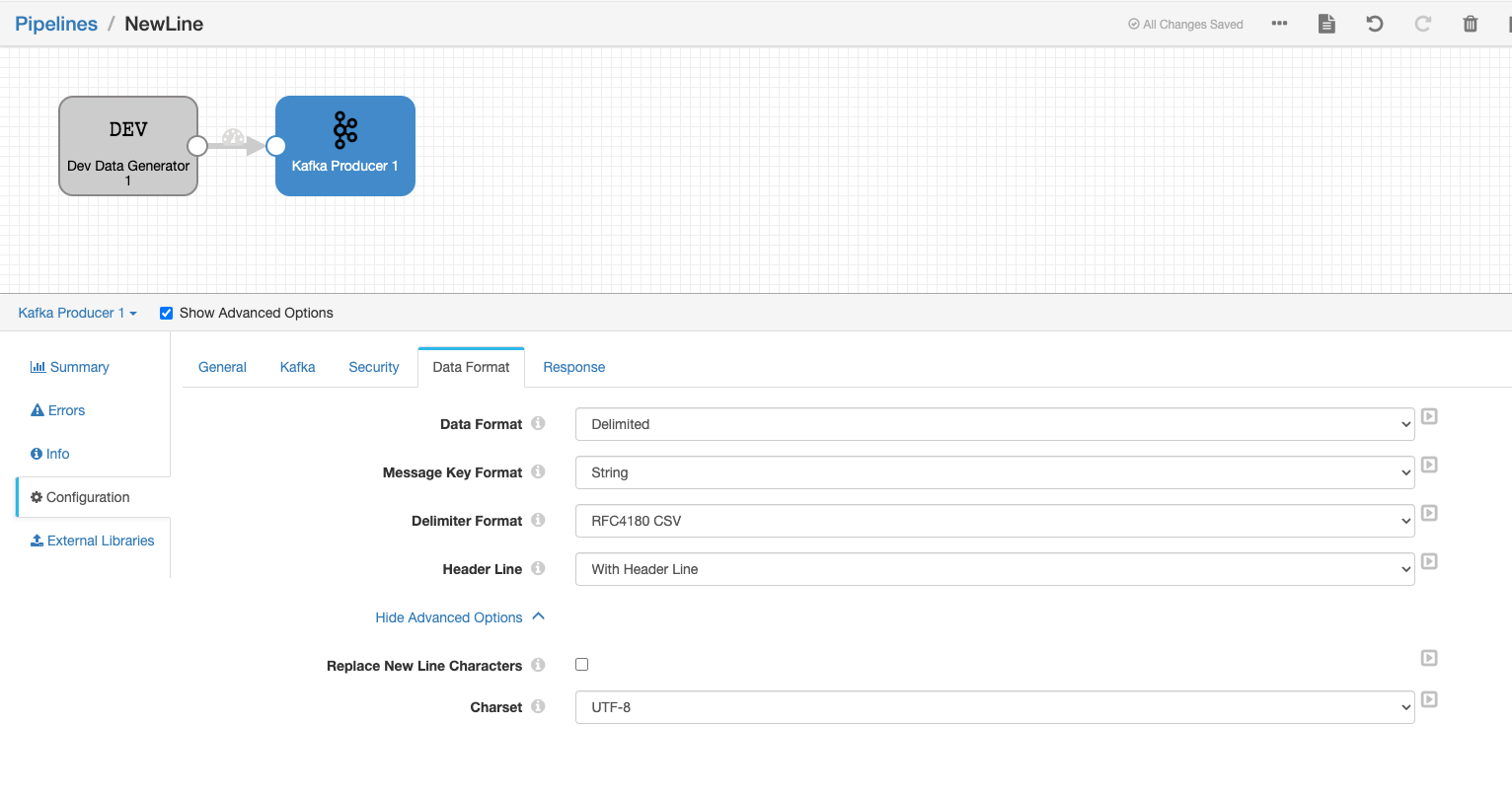Image resolution: width=1512 pixels, height=795 pixels.
Task: Open the Errors side panel
Action: click(58, 410)
